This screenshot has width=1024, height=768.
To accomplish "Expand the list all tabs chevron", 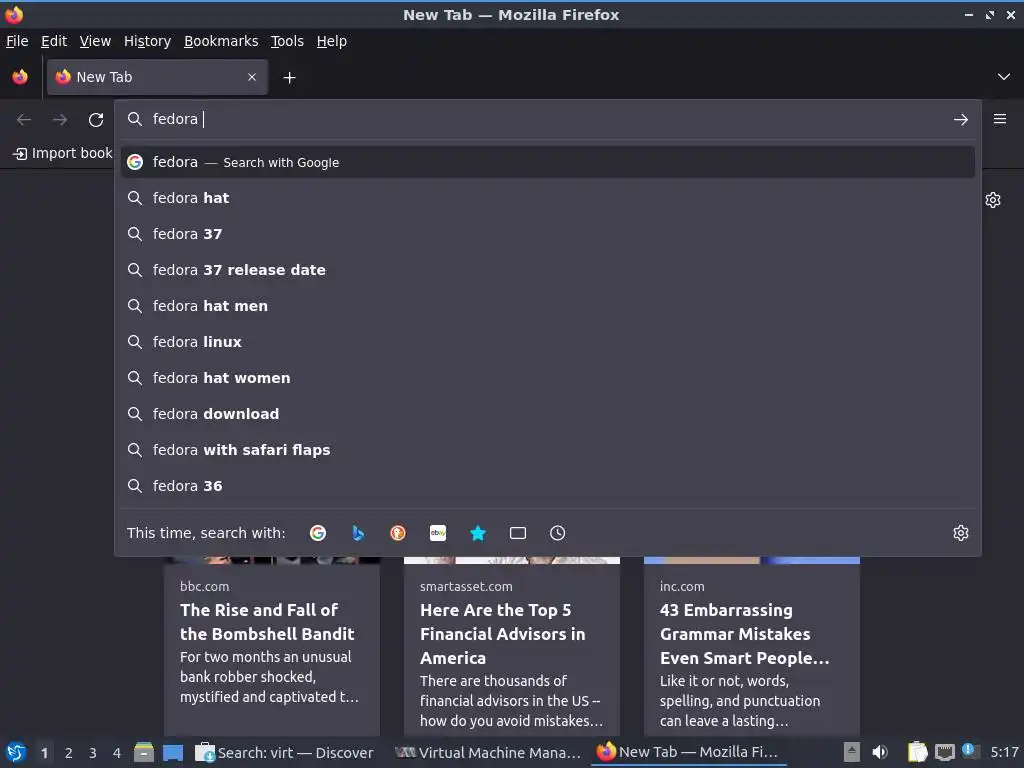I will [x=1003, y=77].
